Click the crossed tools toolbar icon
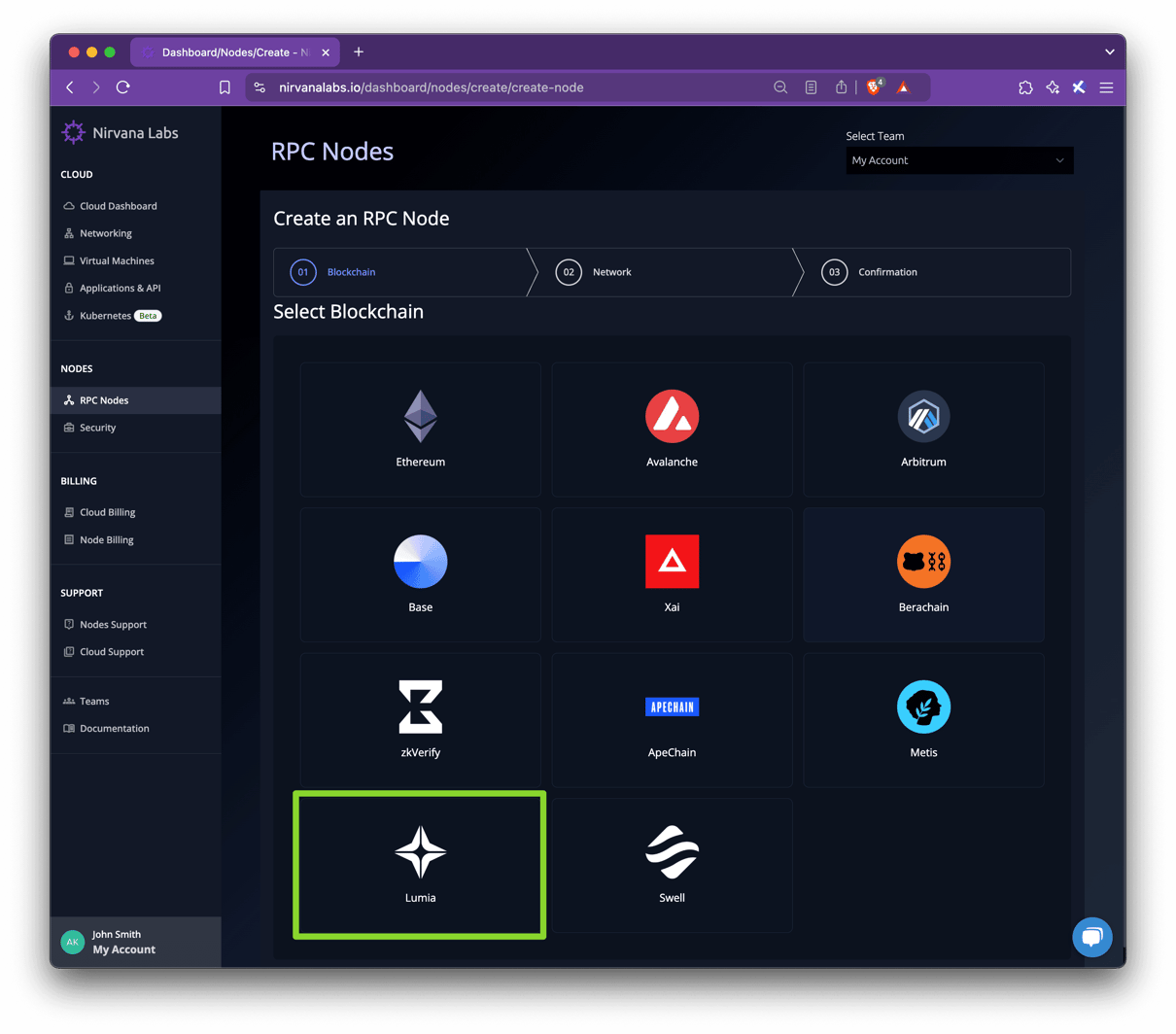The width and height of the screenshot is (1176, 1034). click(x=1079, y=87)
